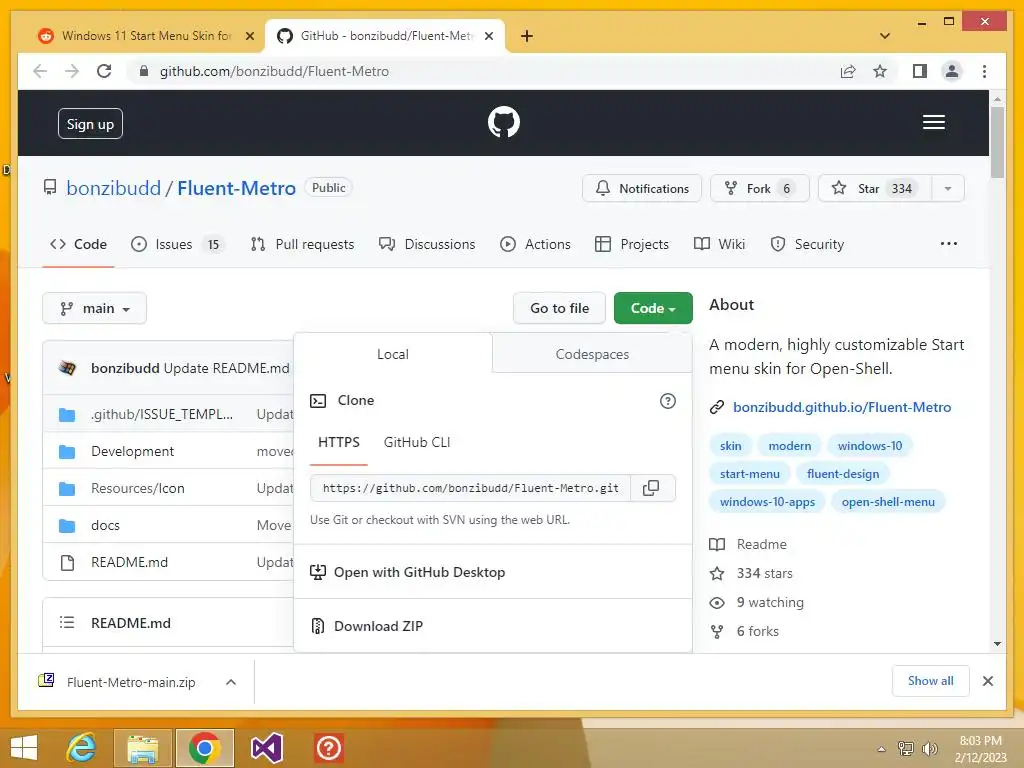The width and height of the screenshot is (1024, 768).
Task: Reload the page
Action: 104,71
